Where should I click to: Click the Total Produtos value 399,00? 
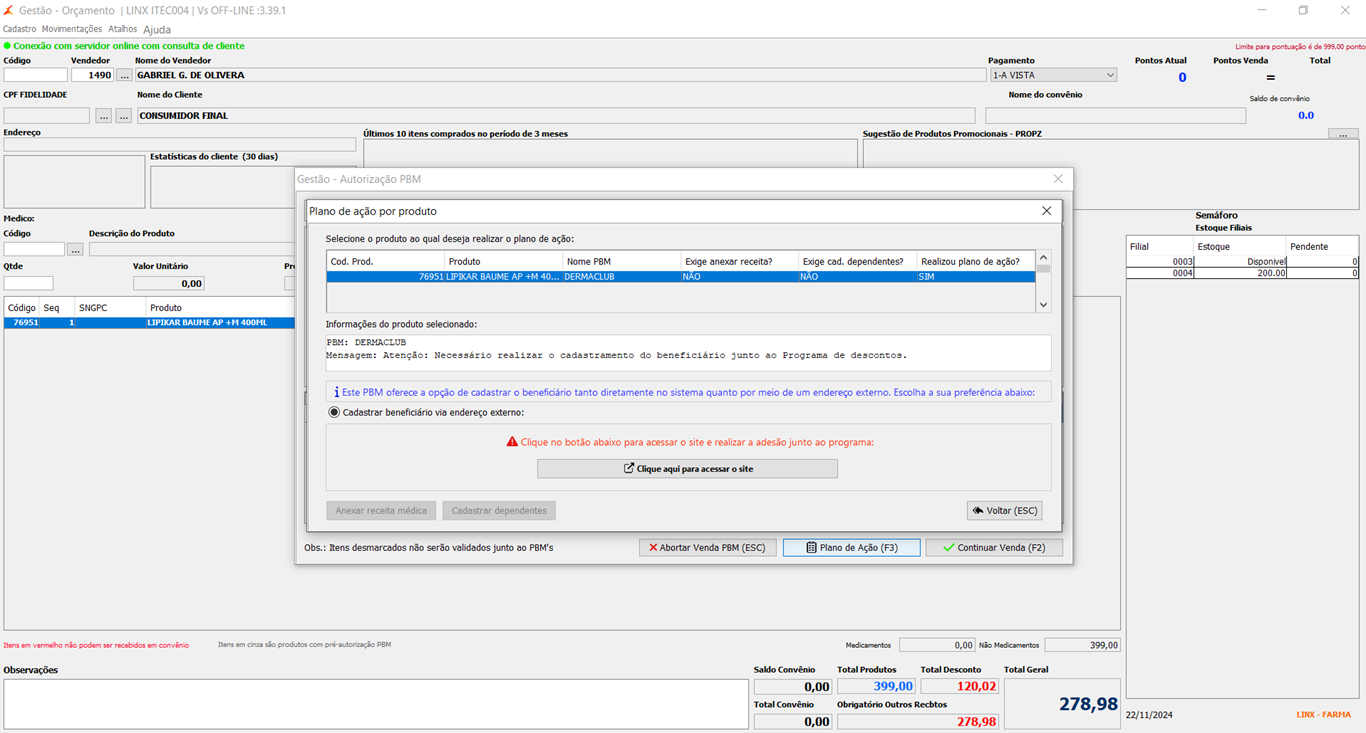(x=876, y=686)
